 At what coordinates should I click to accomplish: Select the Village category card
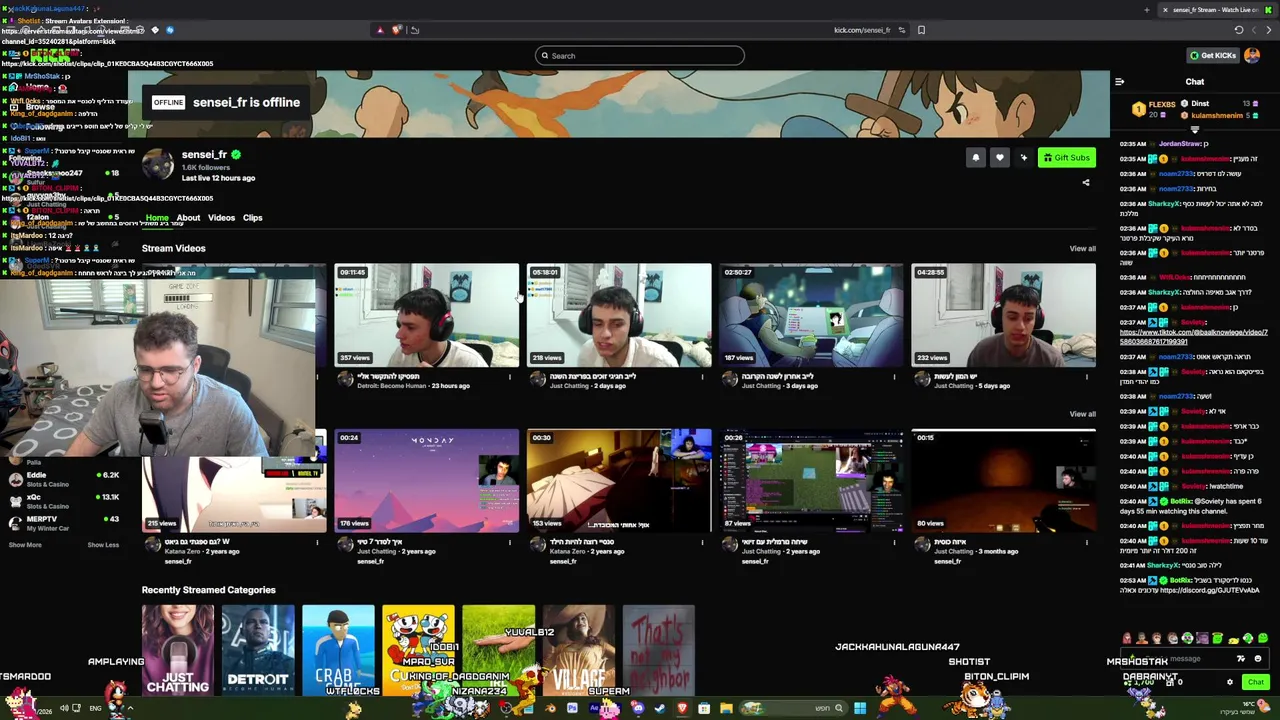(578, 650)
